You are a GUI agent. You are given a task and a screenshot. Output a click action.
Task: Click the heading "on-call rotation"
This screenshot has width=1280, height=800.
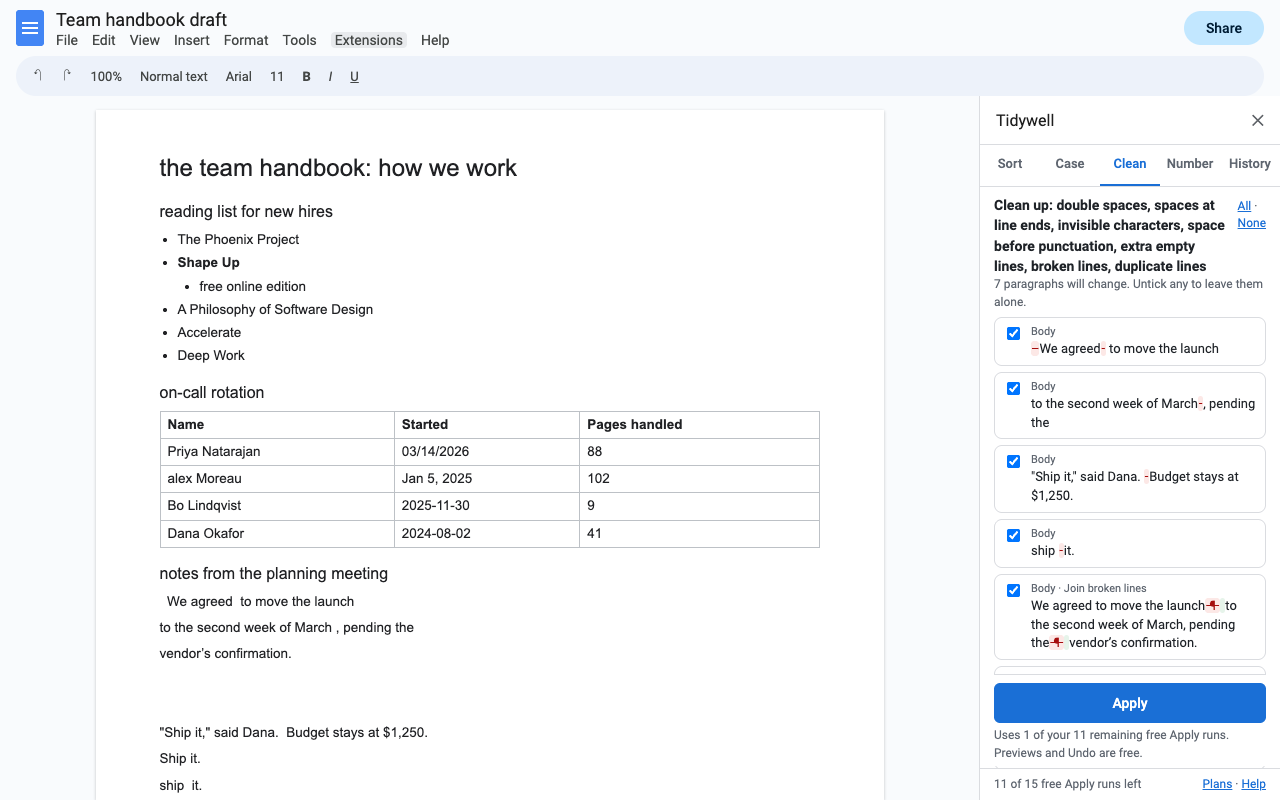212,393
